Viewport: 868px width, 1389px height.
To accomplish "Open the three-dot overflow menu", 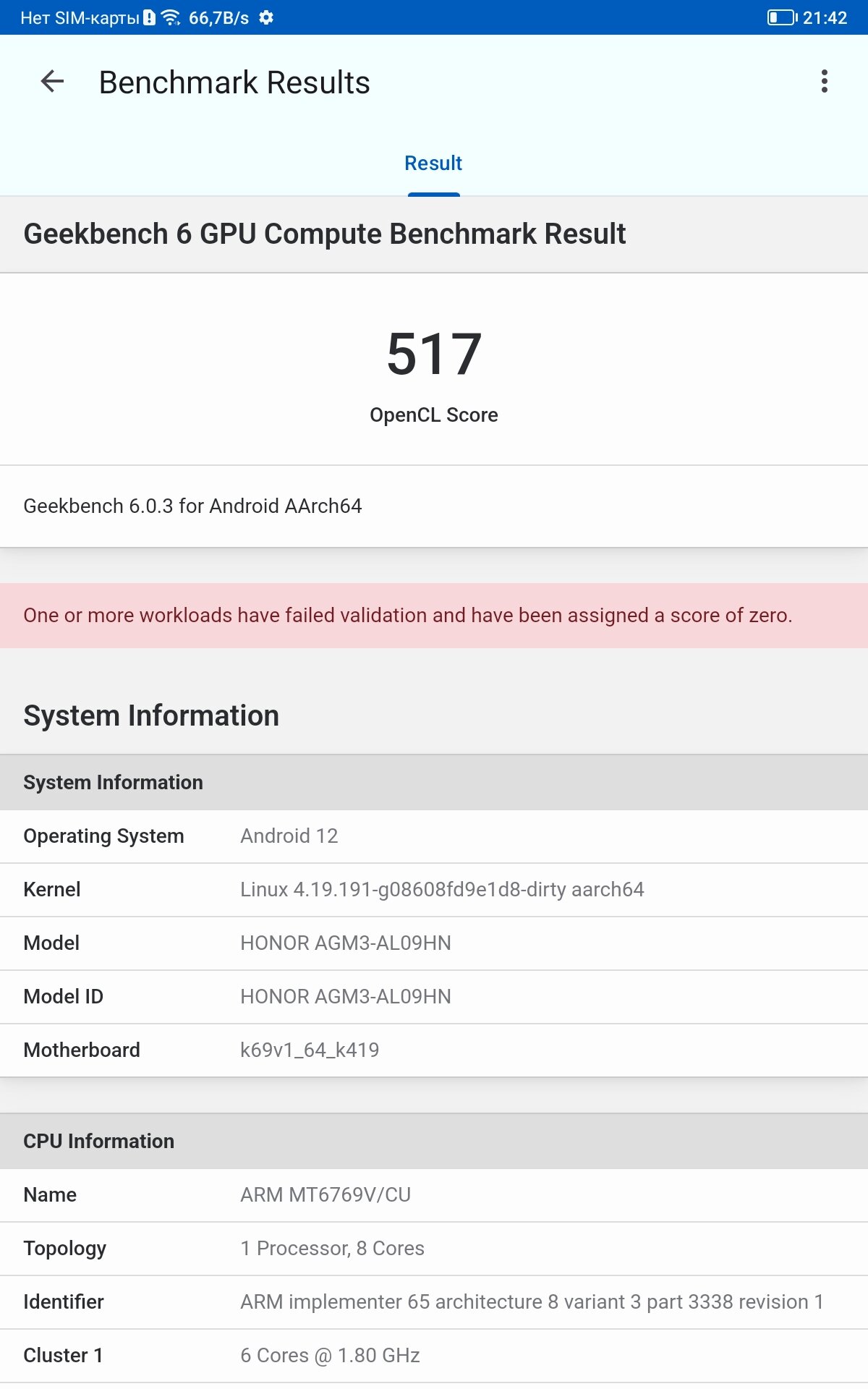I will tap(824, 82).
